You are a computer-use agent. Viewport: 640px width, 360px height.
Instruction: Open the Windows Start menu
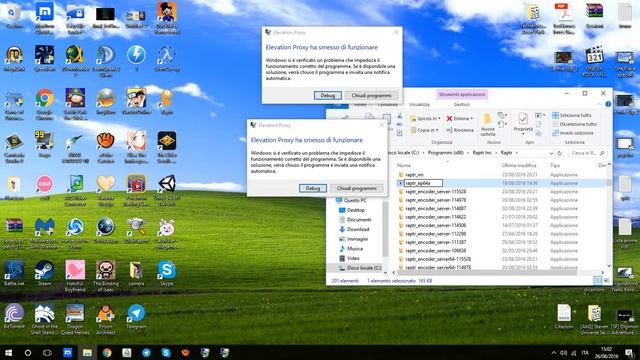pyautogui.click(x=8, y=353)
